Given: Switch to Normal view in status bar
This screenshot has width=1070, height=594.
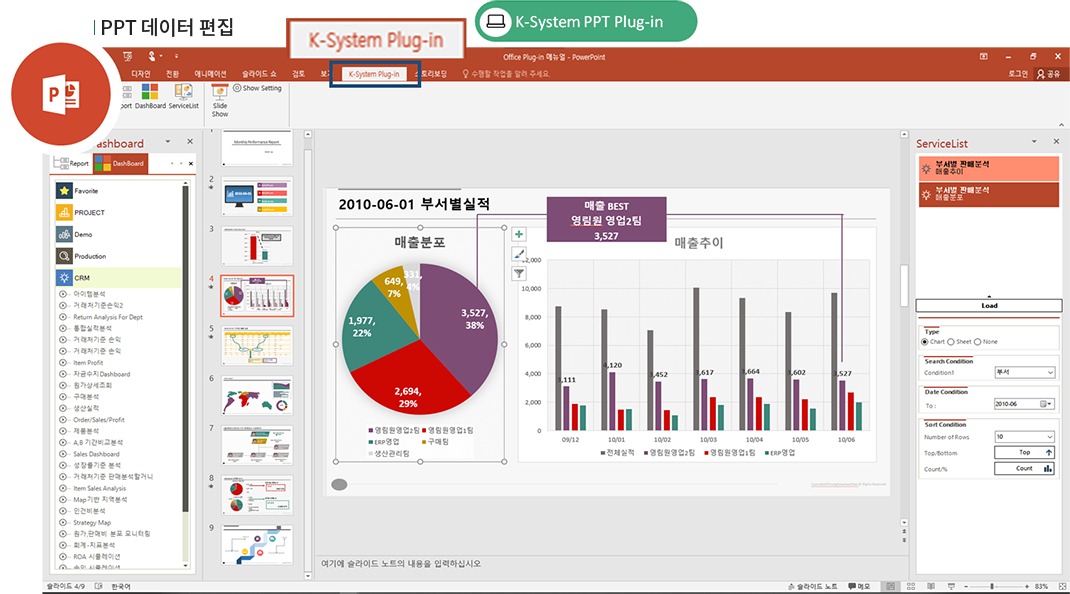Looking at the screenshot, I should click(891, 586).
